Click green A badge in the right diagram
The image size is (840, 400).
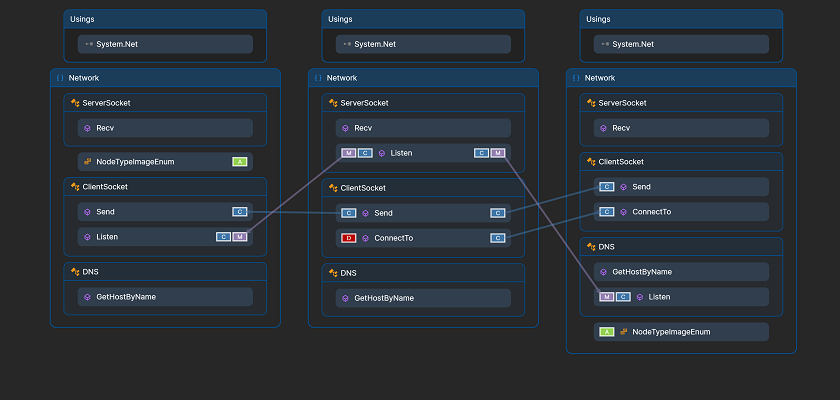(x=607, y=331)
